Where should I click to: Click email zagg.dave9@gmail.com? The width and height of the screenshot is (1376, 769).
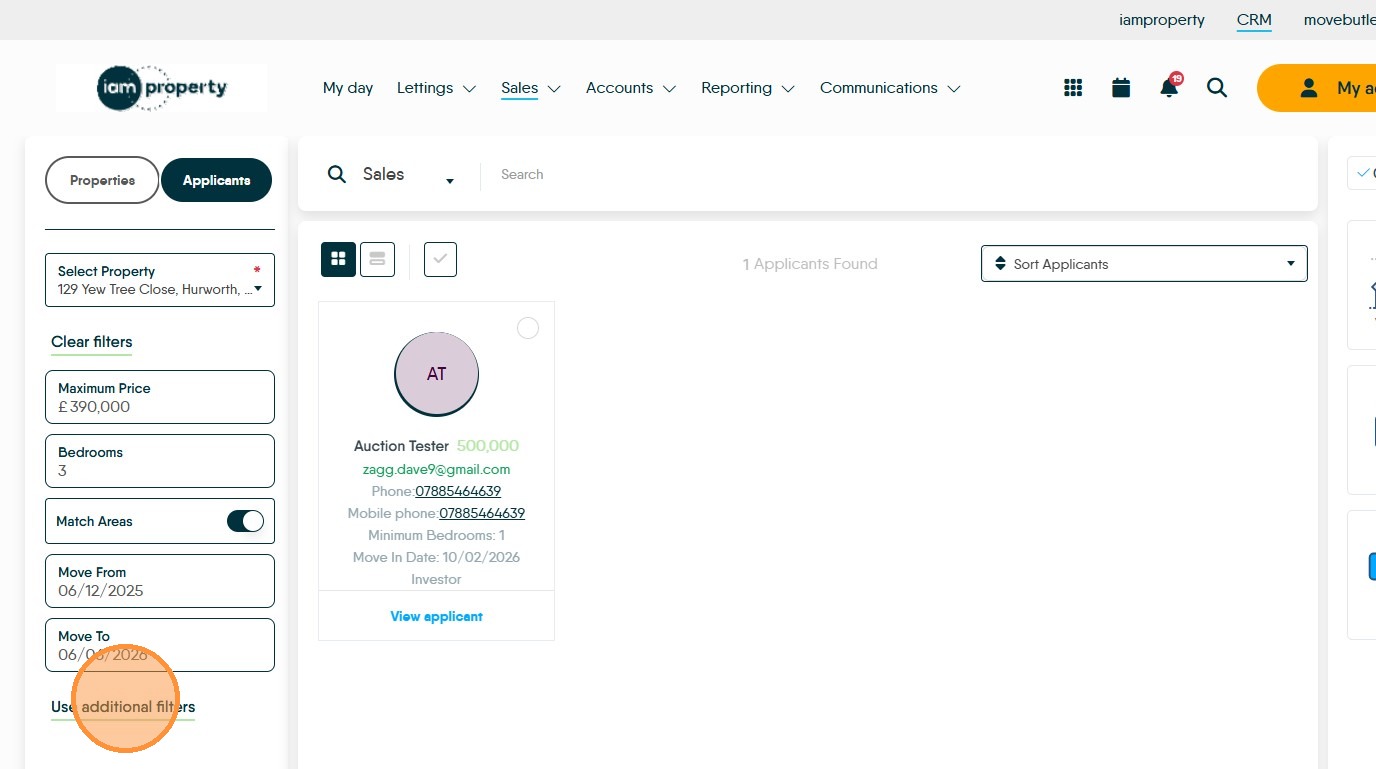point(436,469)
